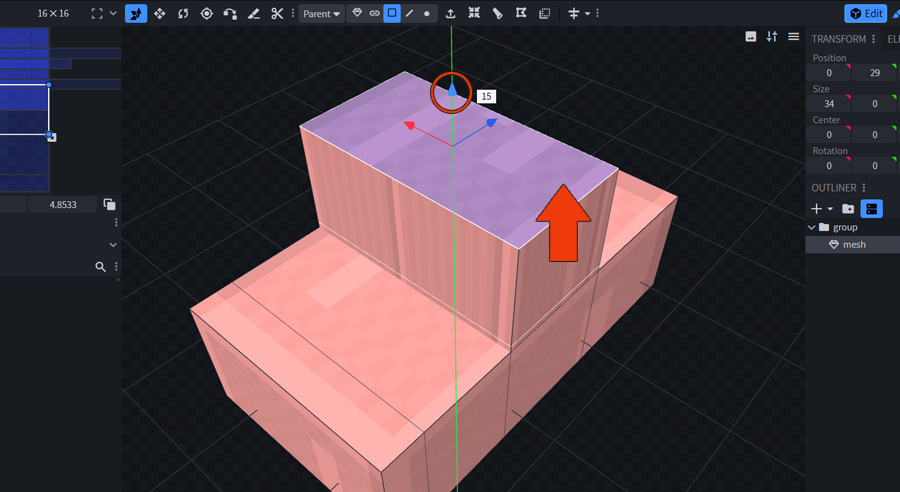Click the Seam tool pencil icon
This screenshot has width=900, height=492.
254,14
